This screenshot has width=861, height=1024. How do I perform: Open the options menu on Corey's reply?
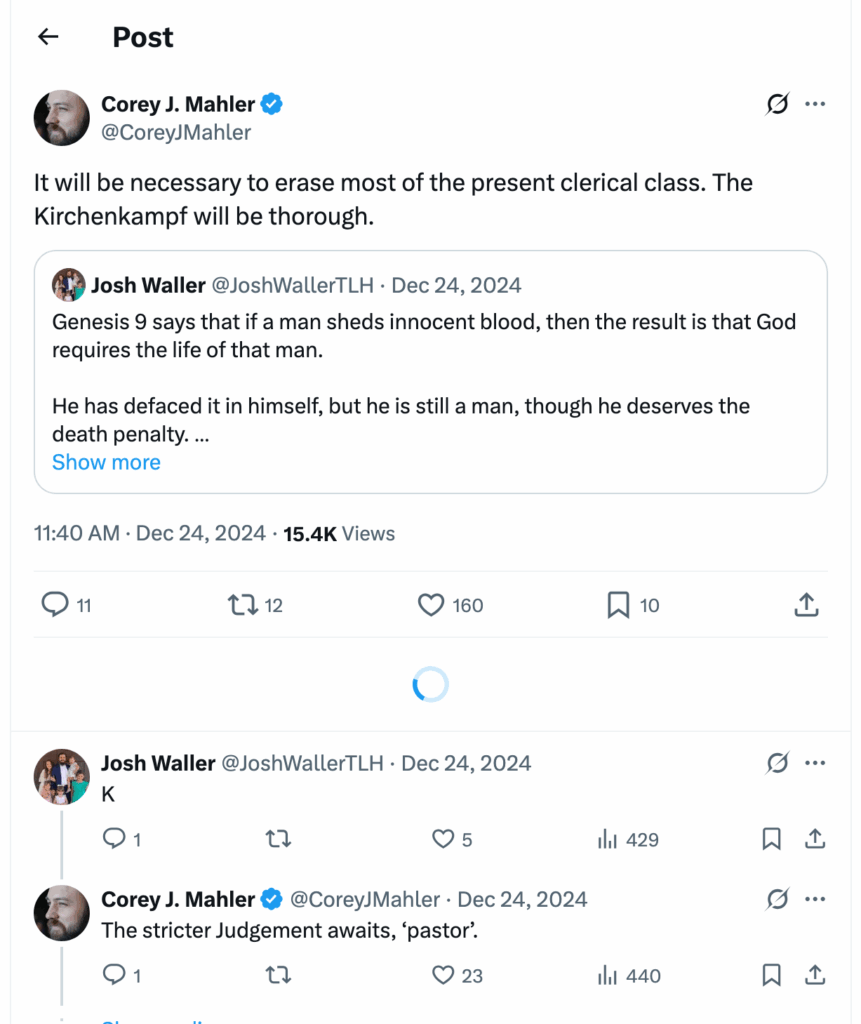point(816,899)
